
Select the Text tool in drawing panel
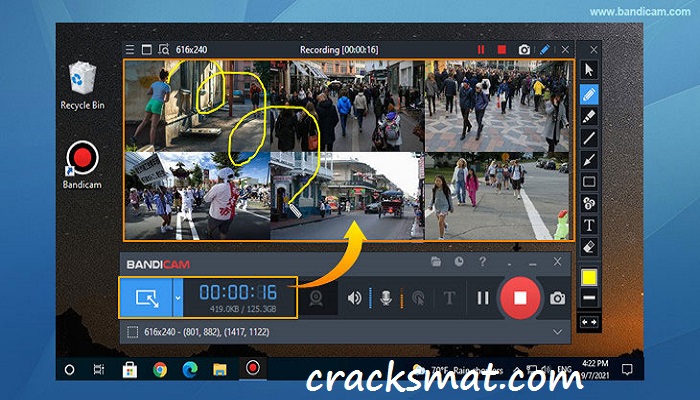589,225
